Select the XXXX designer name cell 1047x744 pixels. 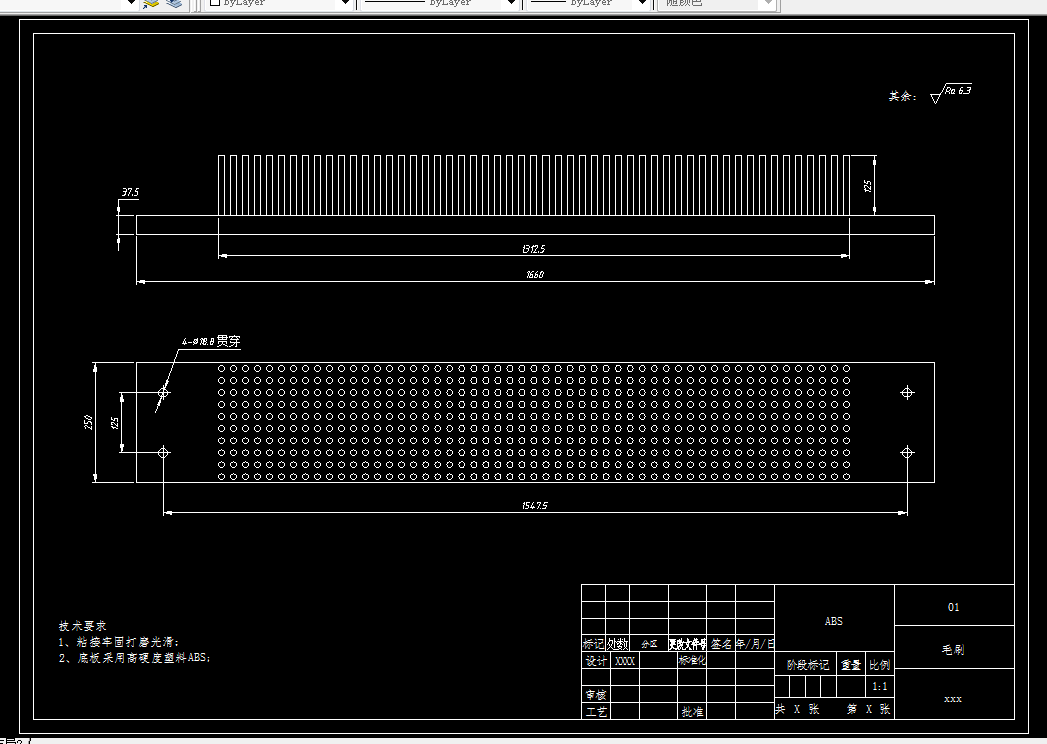pyautogui.click(x=625, y=661)
